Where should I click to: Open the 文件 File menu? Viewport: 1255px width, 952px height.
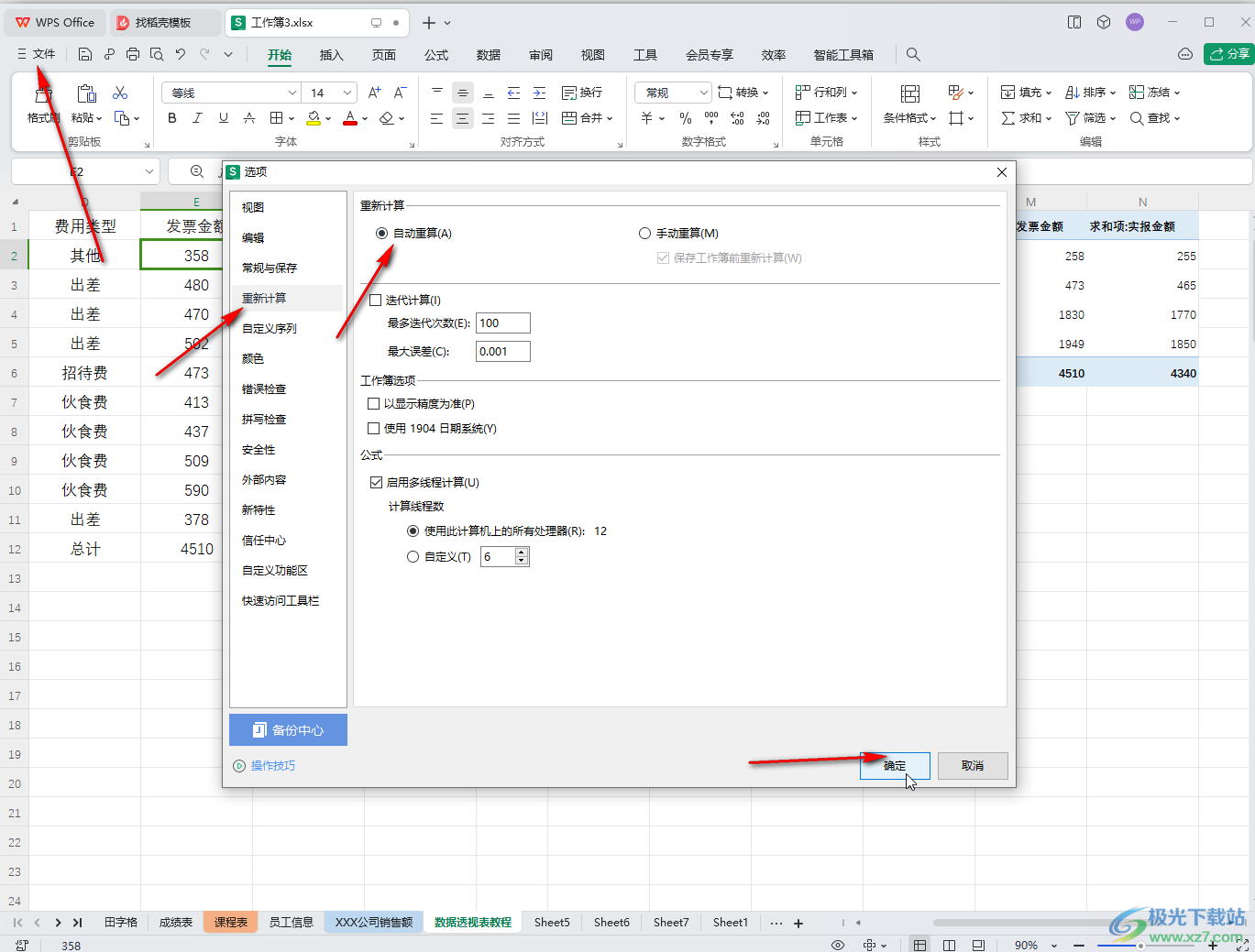[x=37, y=54]
